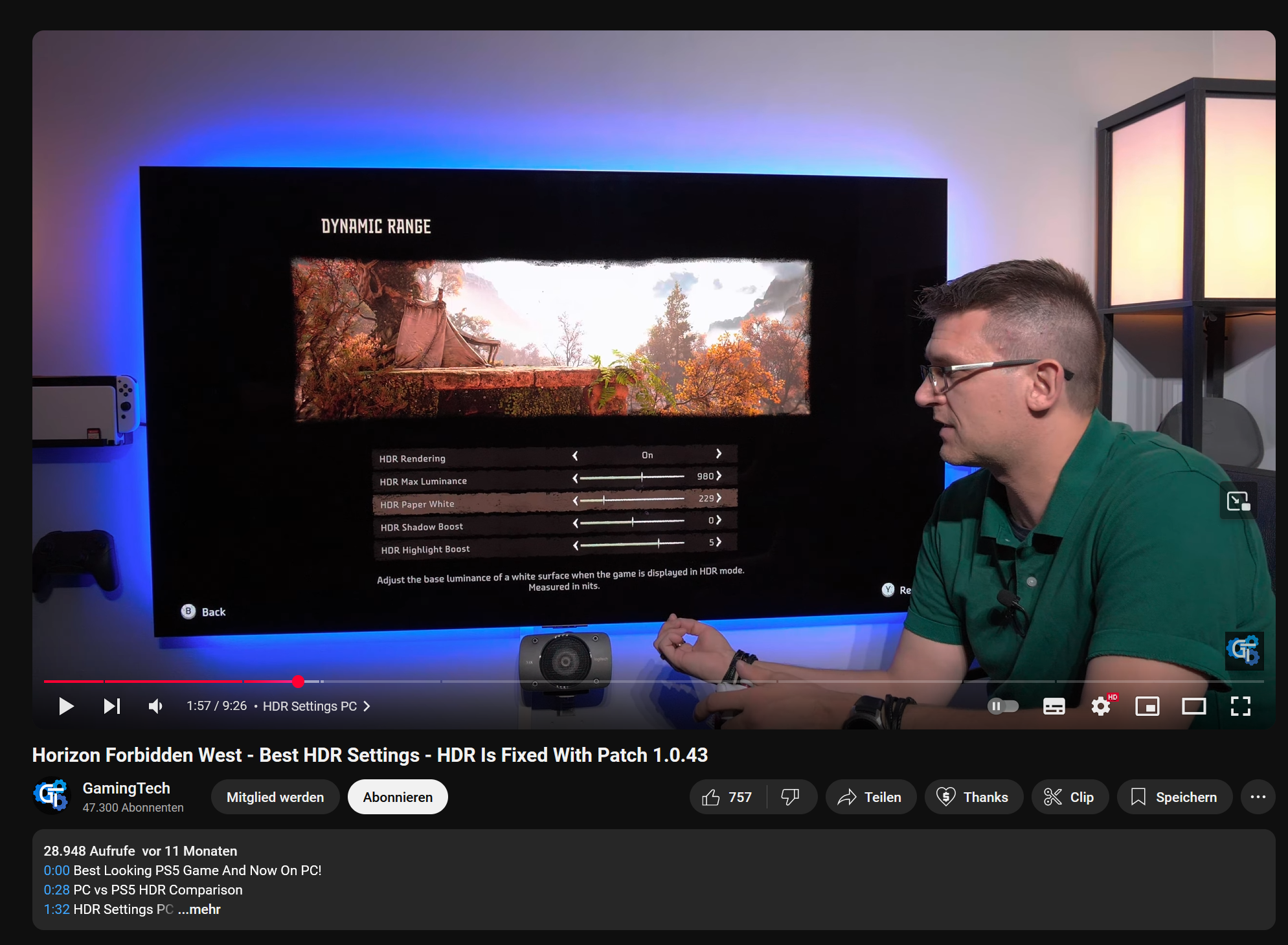Switch to theater mode view

1193,706
